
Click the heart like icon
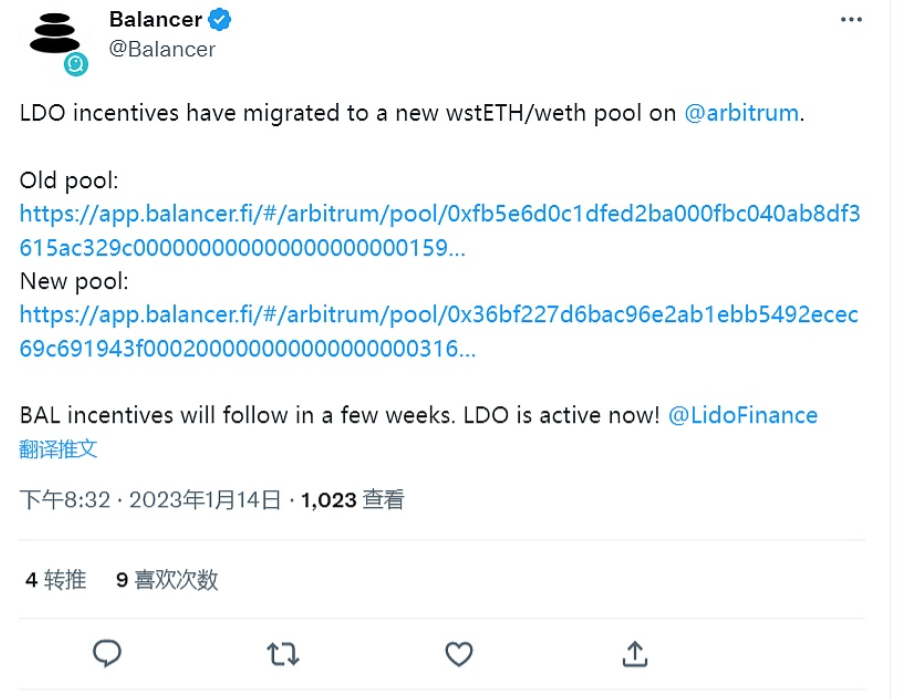(x=459, y=654)
